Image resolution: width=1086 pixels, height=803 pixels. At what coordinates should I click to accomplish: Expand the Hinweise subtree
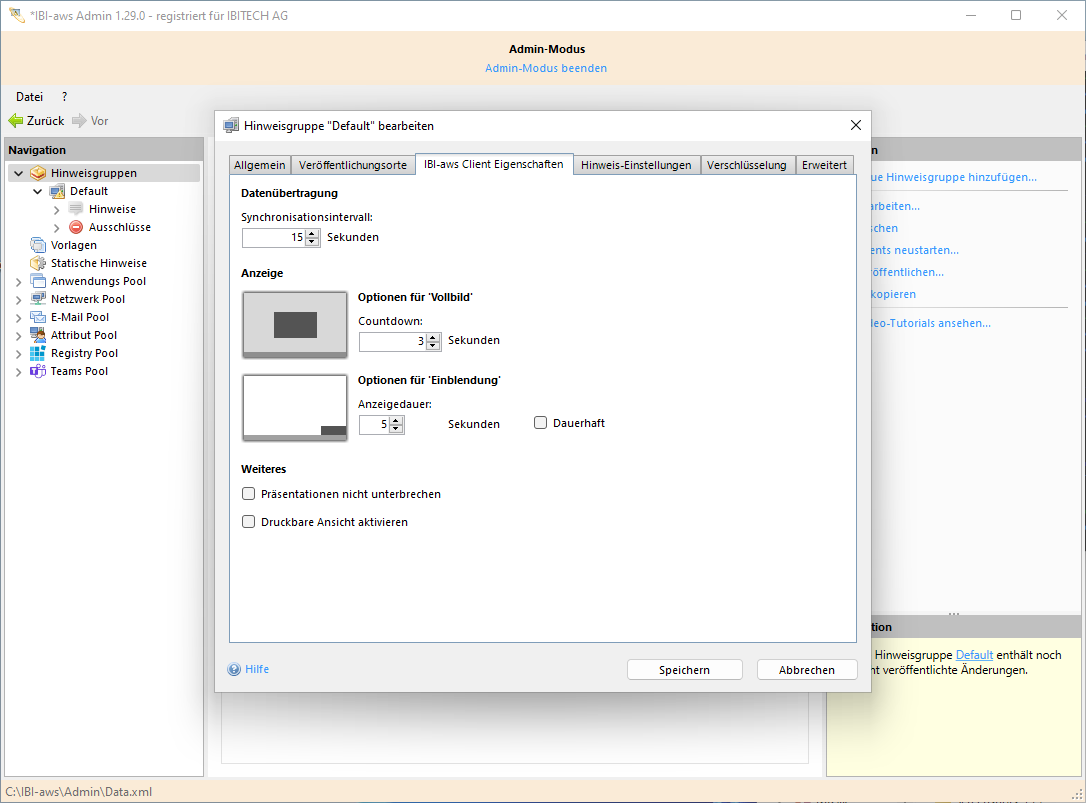click(57, 209)
